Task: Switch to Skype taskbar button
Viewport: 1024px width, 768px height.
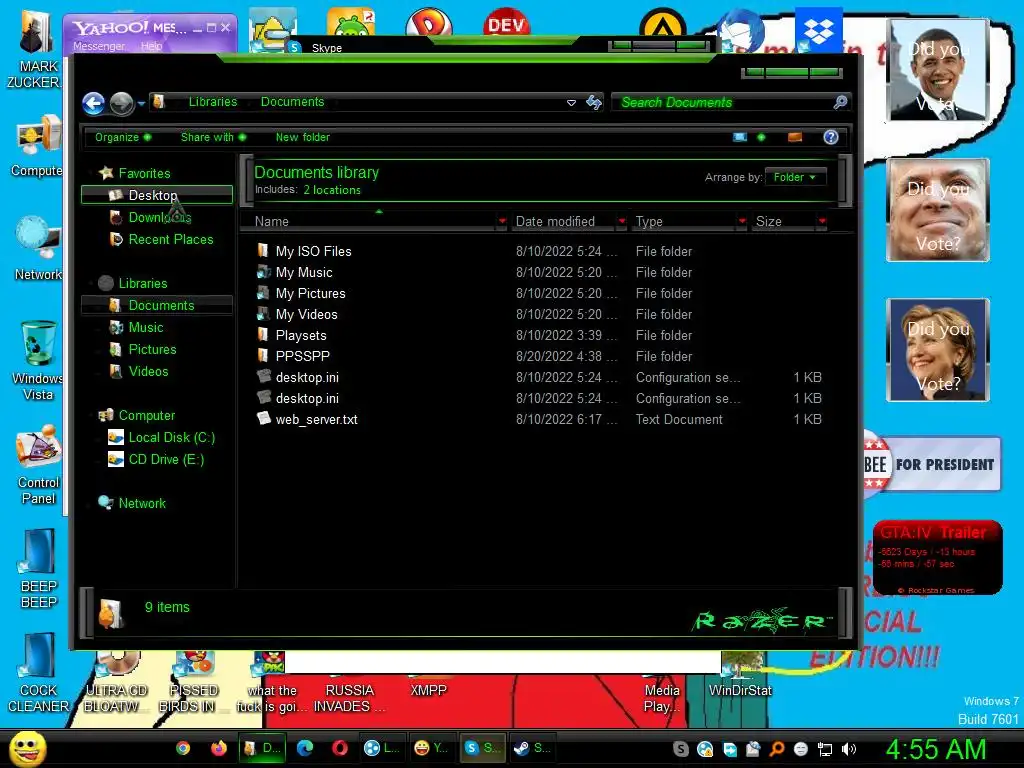Action: 481,748
